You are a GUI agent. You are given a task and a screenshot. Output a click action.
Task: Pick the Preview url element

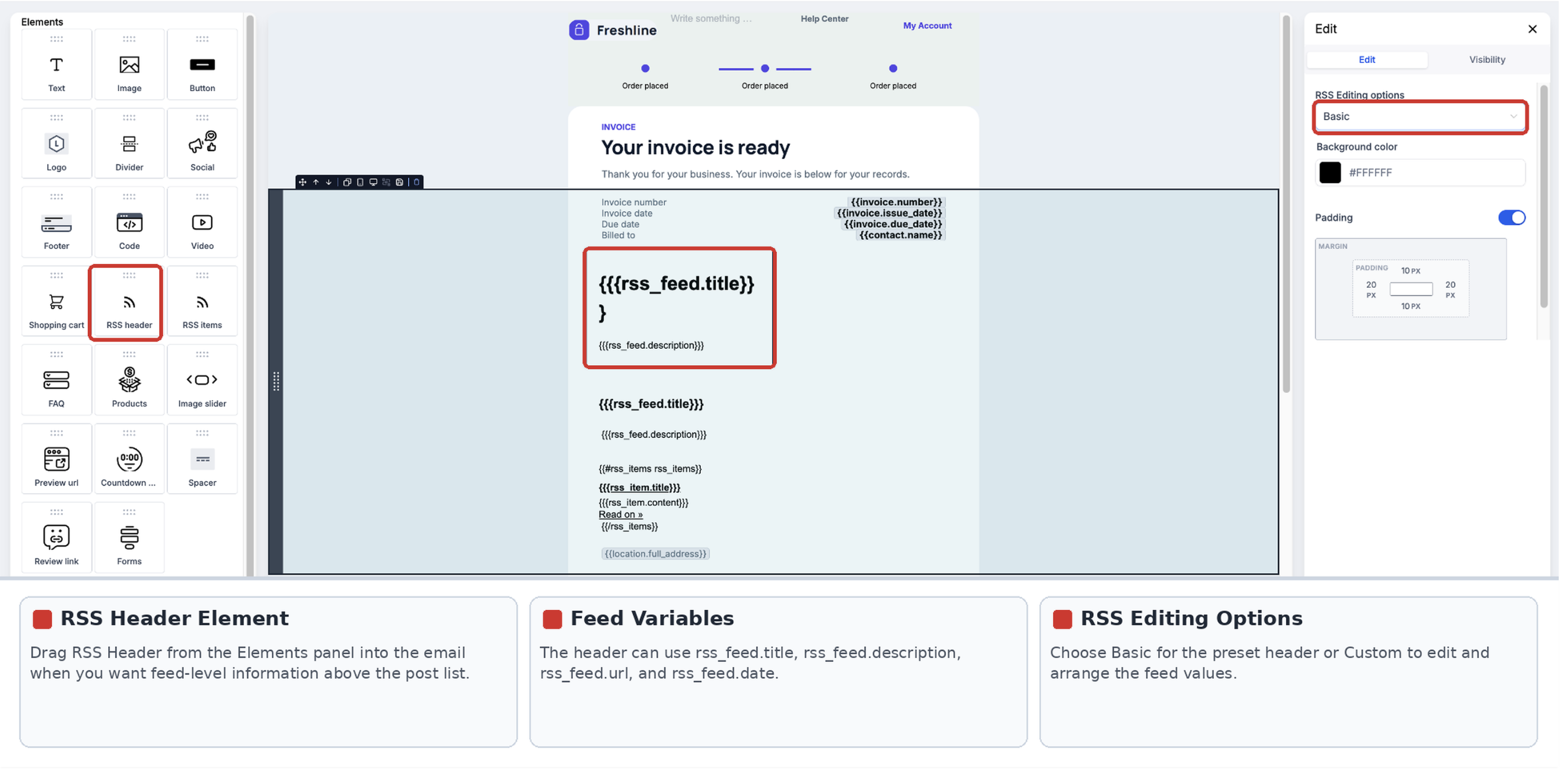56,460
